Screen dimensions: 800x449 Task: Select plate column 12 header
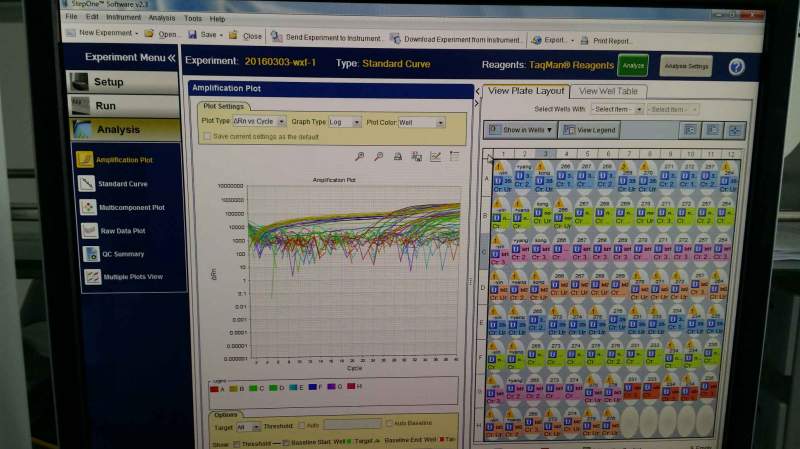tap(731, 154)
